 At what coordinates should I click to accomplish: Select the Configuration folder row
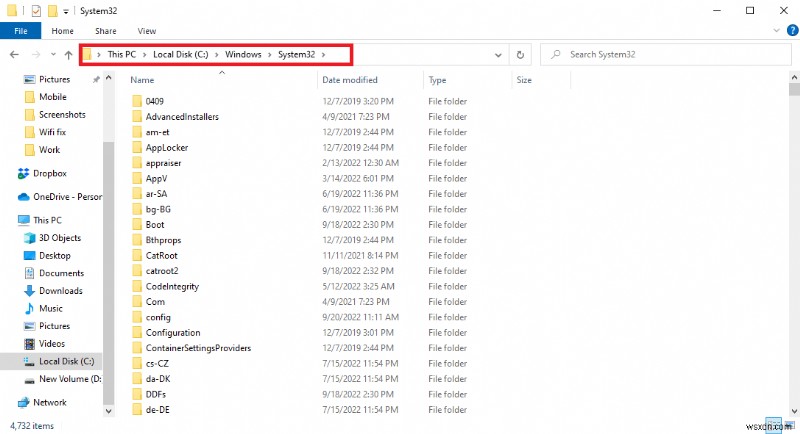tap(300, 333)
